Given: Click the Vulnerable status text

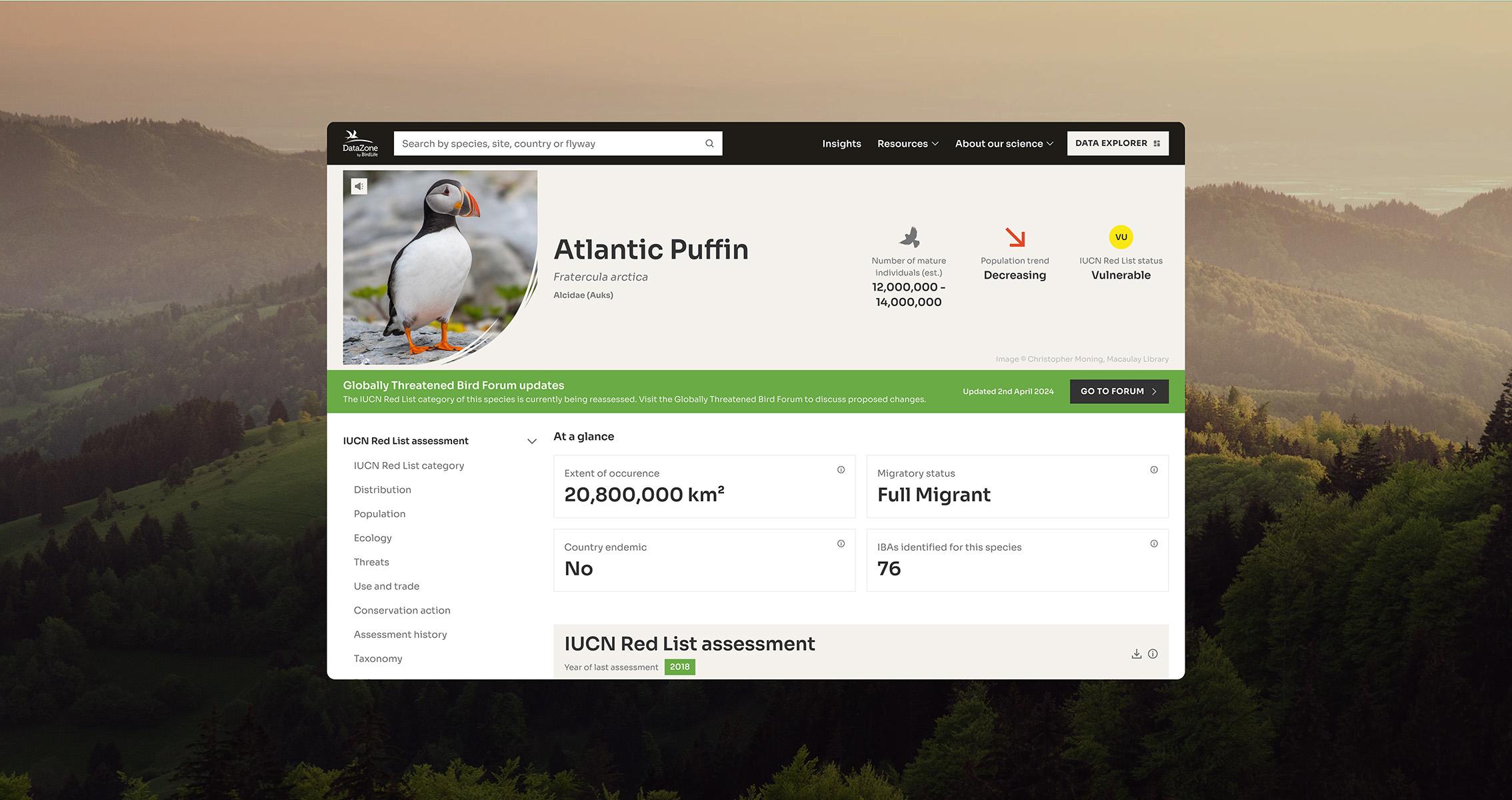Looking at the screenshot, I should click(1121, 275).
